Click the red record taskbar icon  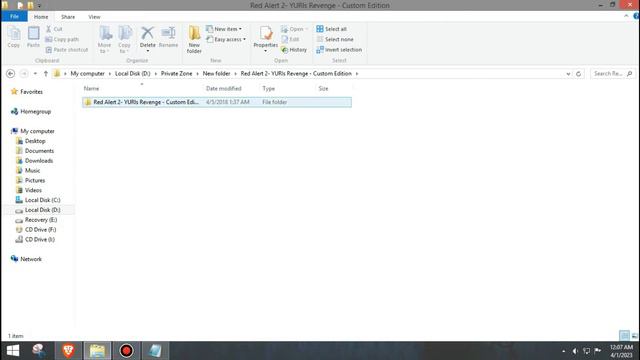click(126, 351)
